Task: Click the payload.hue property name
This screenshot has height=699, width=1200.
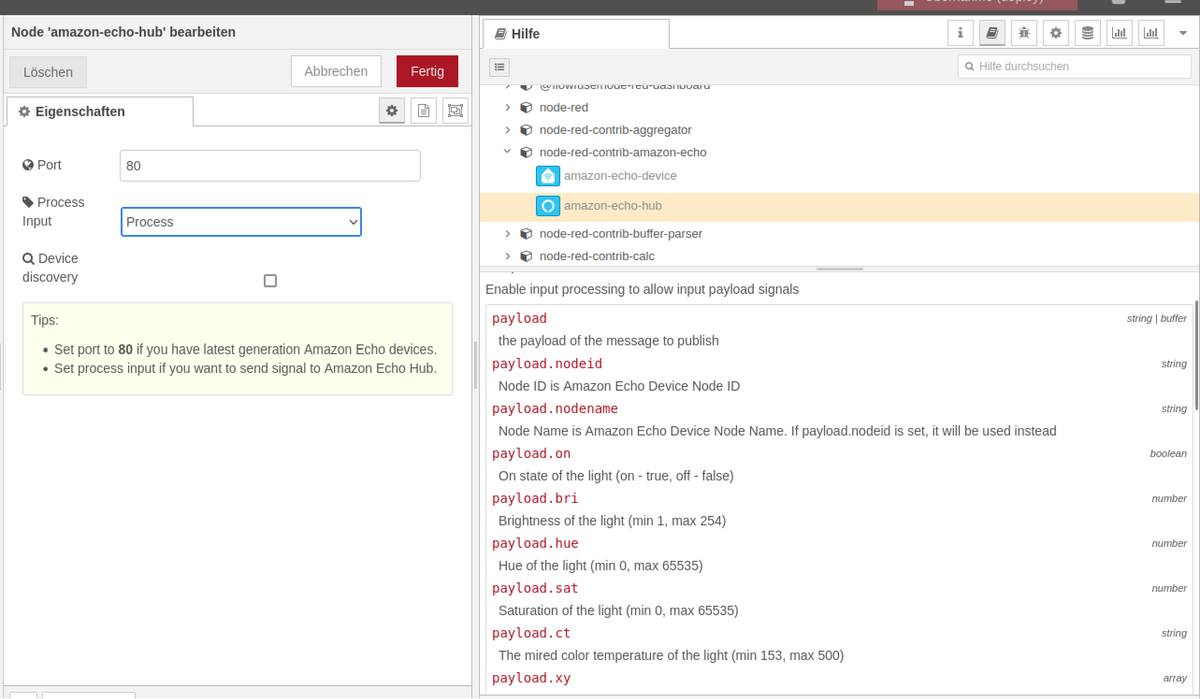Action: tap(535, 543)
